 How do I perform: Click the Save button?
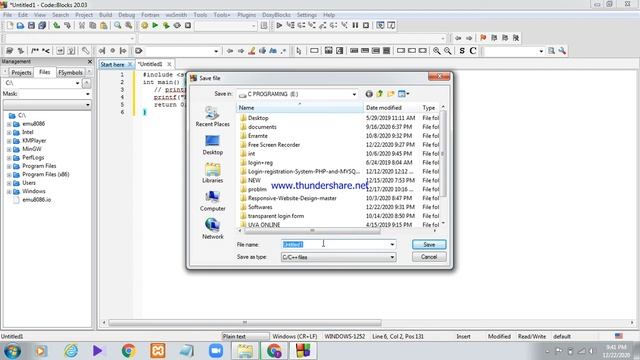click(429, 244)
